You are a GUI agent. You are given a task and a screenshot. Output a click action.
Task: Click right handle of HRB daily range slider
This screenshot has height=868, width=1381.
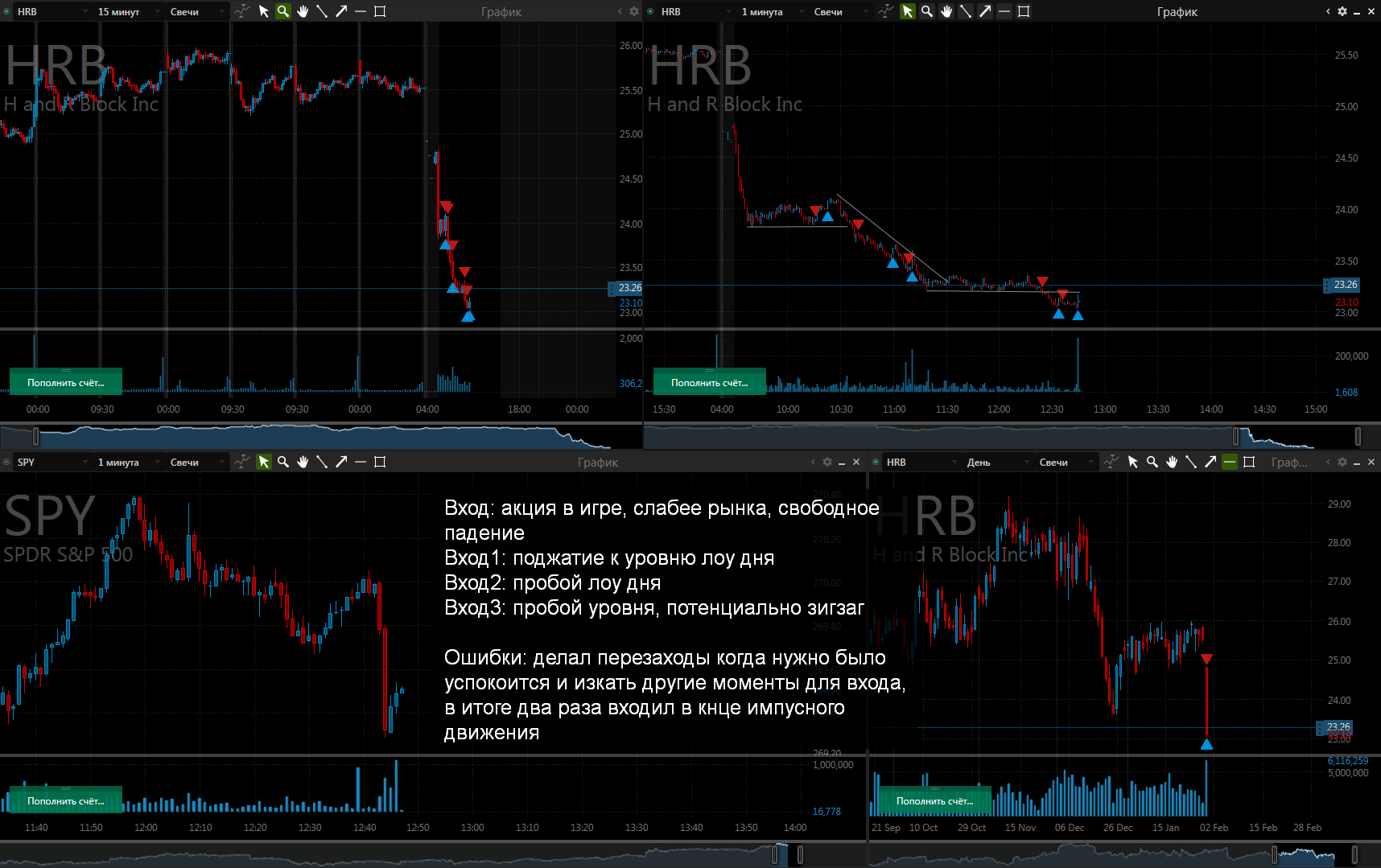[x=1355, y=854]
